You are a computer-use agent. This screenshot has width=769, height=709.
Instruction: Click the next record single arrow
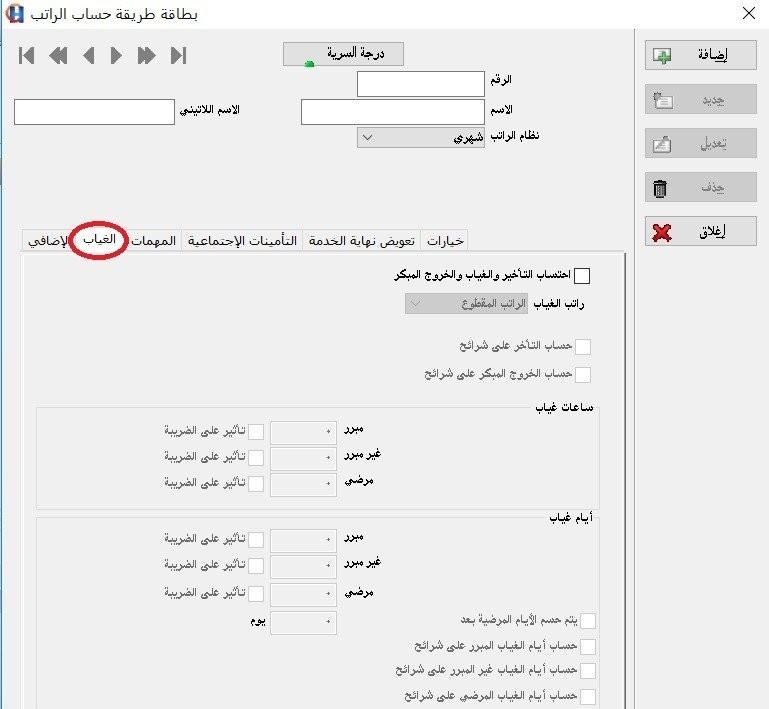[x=116, y=55]
